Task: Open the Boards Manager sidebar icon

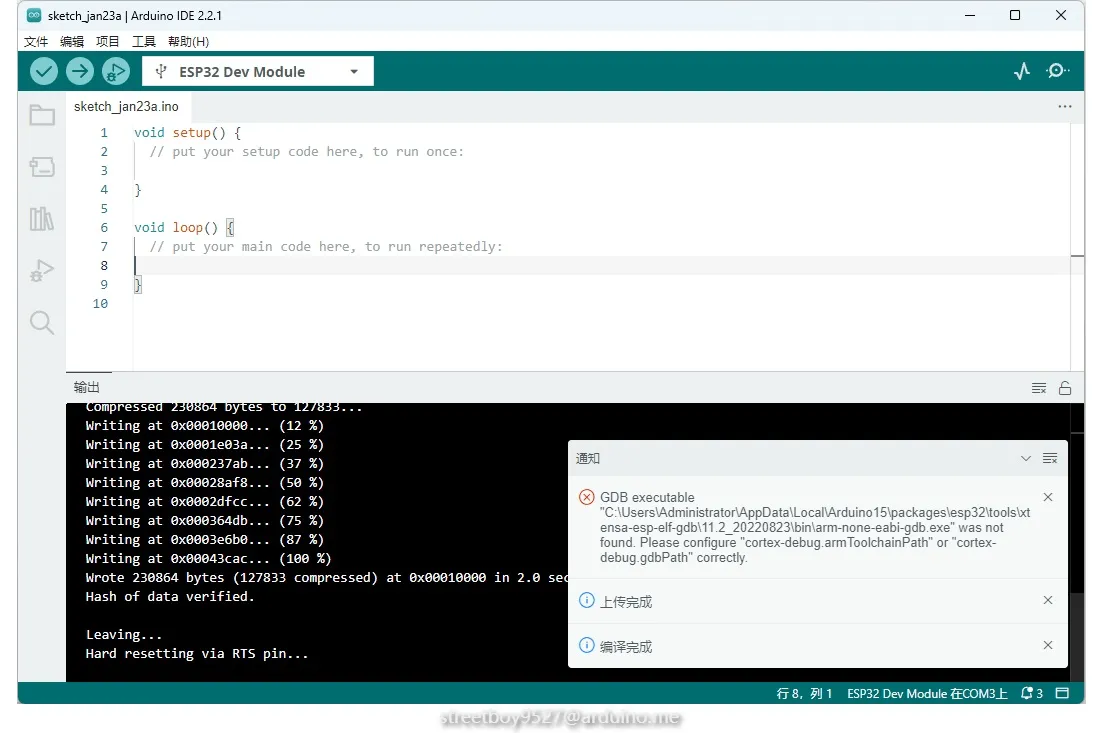Action: click(x=41, y=166)
